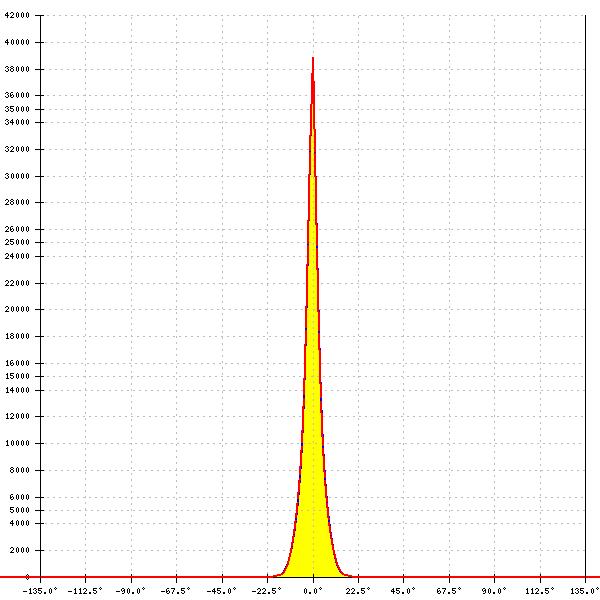Image resolution: width=600 pixels, height=600 pixels.
Task: Click the 8000 y-axis label
Action: point(19,470)
